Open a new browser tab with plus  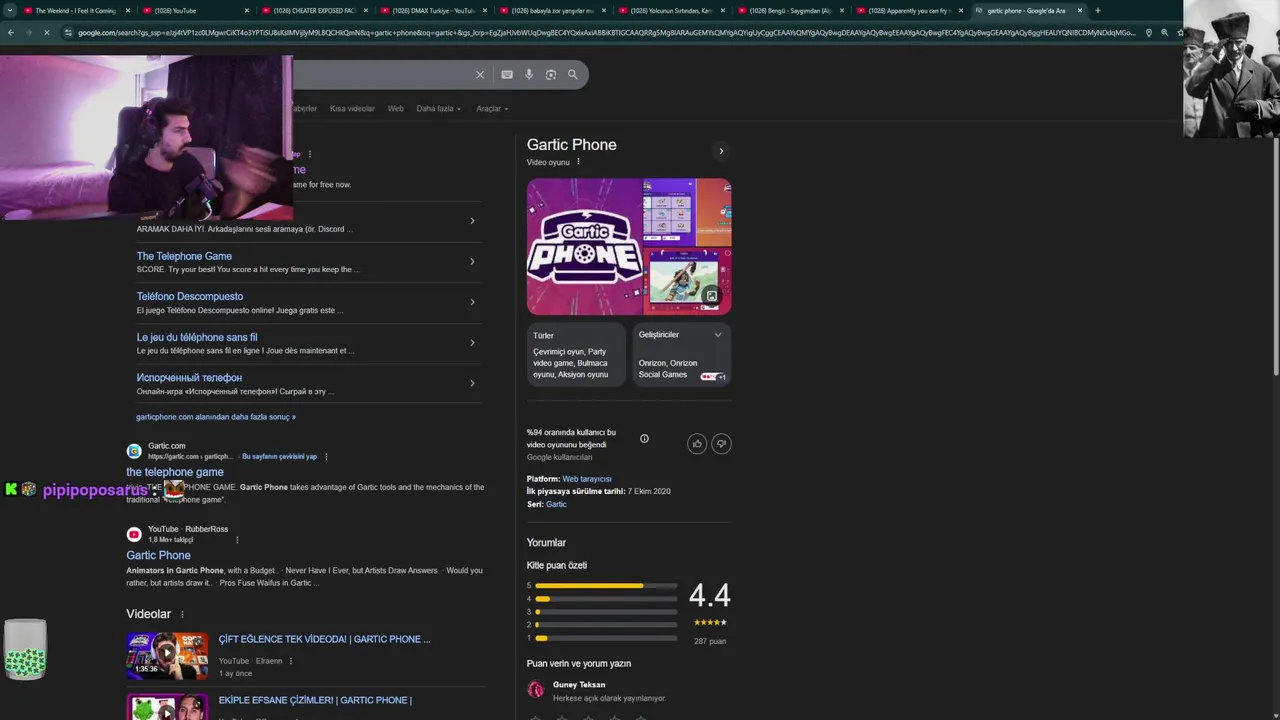pyautogui.click(x=1098, y=11)
